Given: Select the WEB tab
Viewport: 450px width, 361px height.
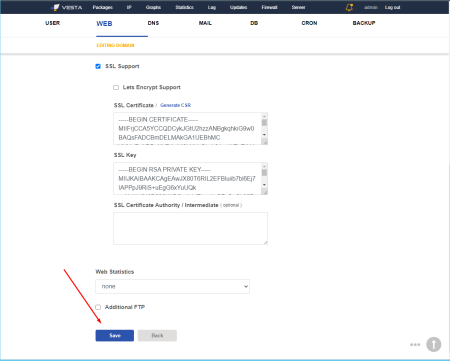Looking at the screenshot, I should (104, 24).
